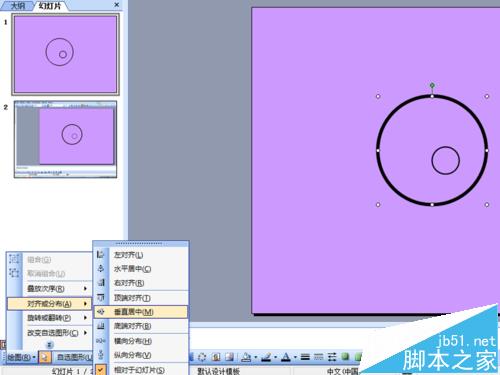
Task: Choose 垂直居中(M) Align Middle
Action: click(x=141, y=312)
